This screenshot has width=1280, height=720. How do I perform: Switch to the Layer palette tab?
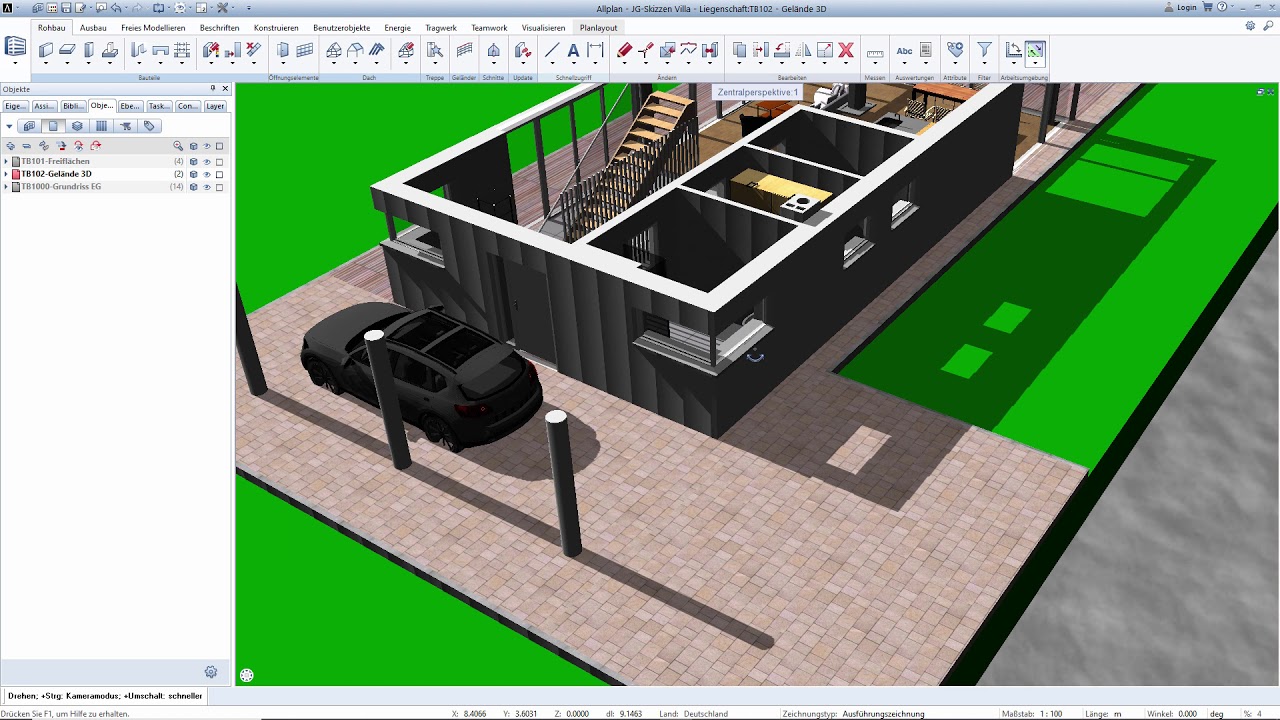pyautogui.click(x=215, y=106)
